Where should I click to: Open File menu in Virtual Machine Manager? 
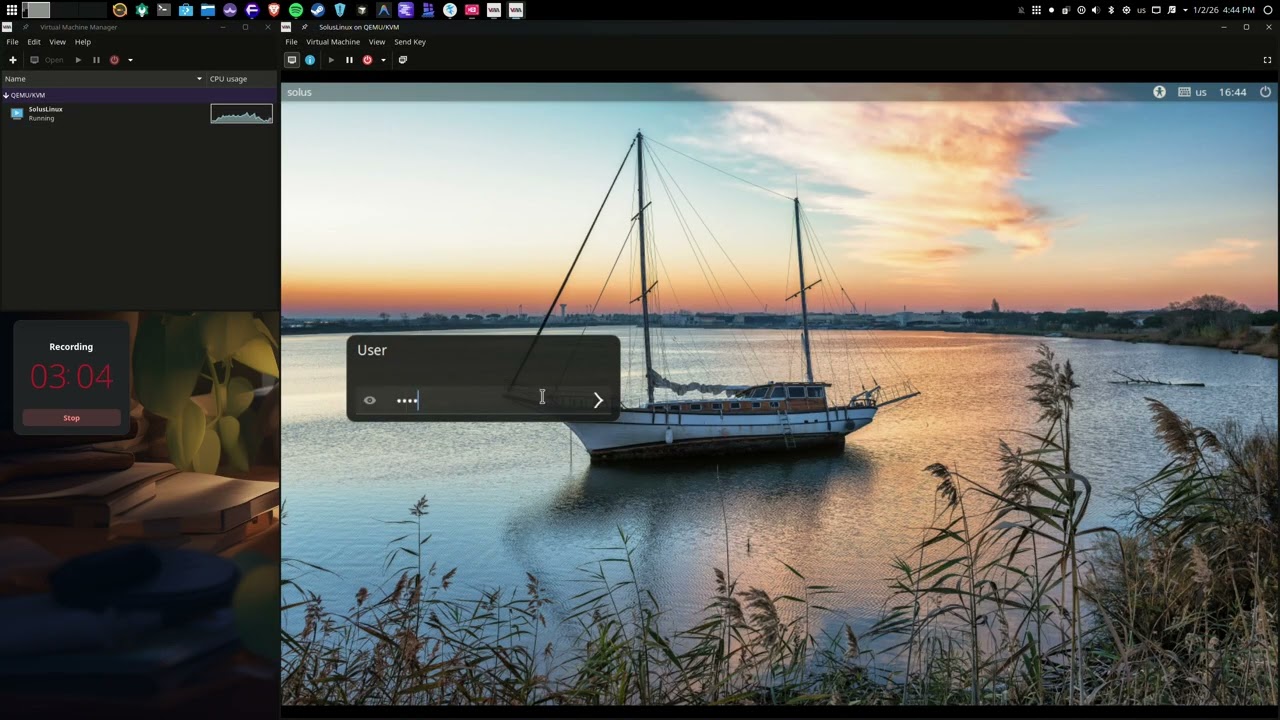12,42
